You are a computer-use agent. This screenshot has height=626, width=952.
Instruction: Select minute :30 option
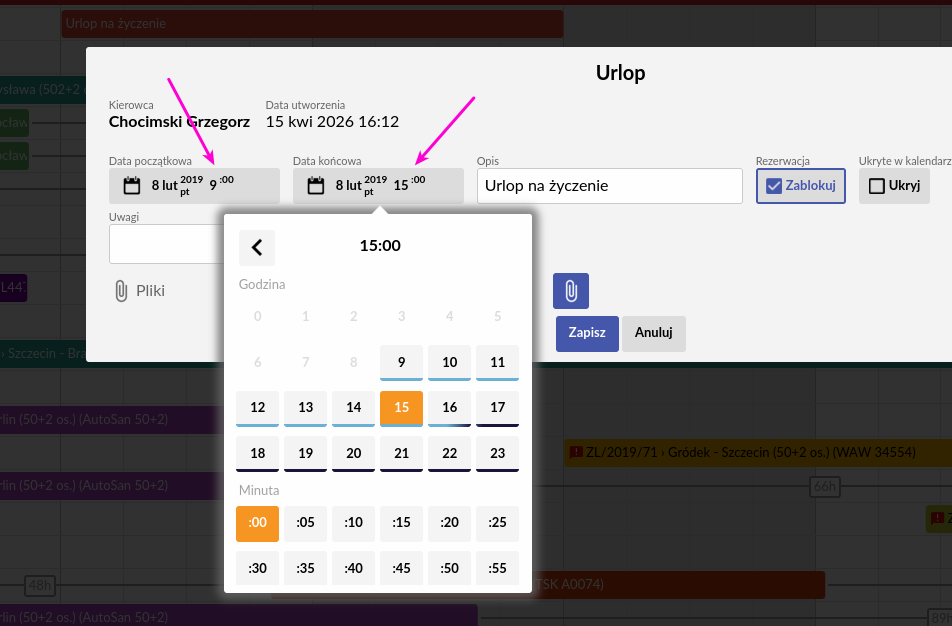click(x=257, y=568)
